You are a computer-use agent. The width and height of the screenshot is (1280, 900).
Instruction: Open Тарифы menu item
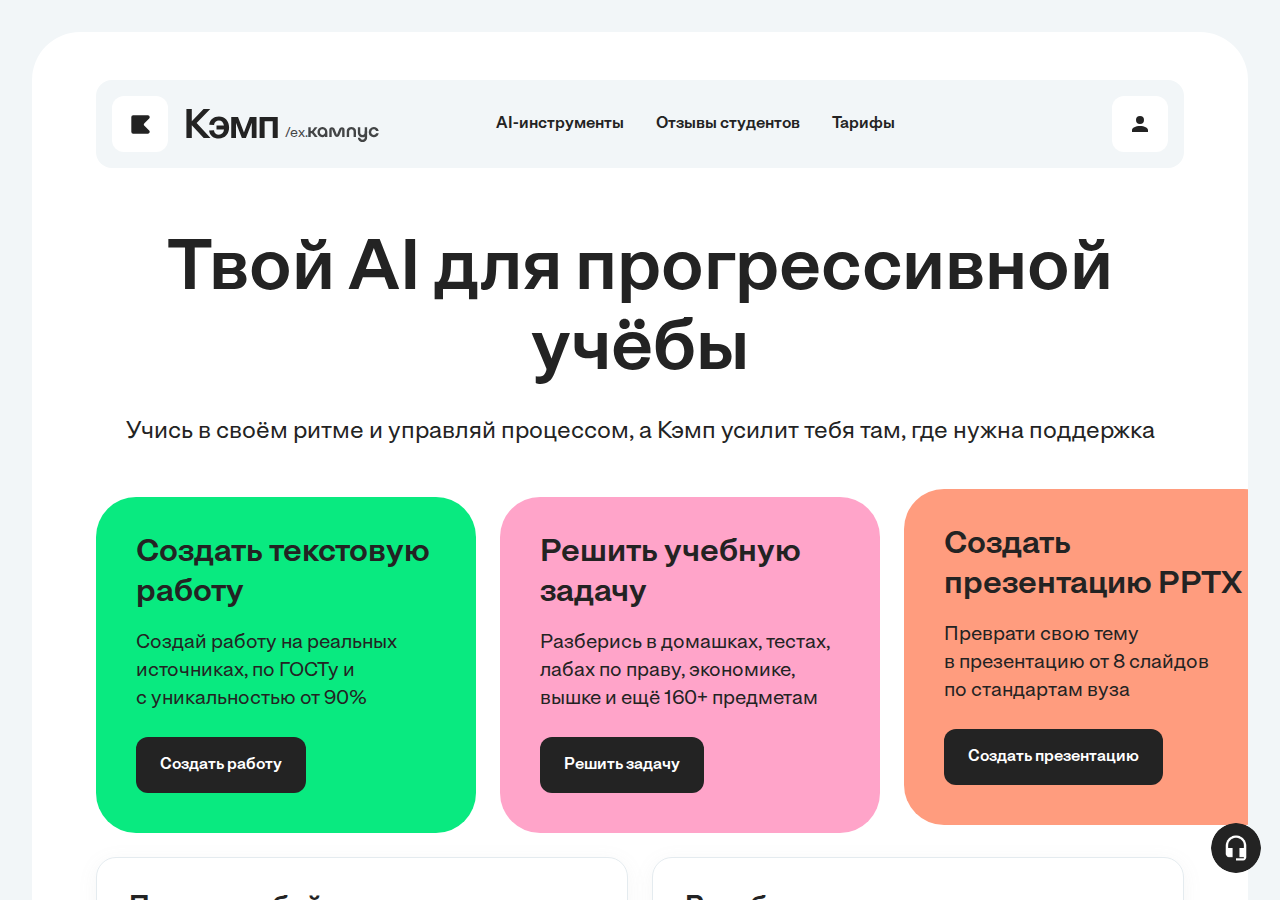click(863, 123)
